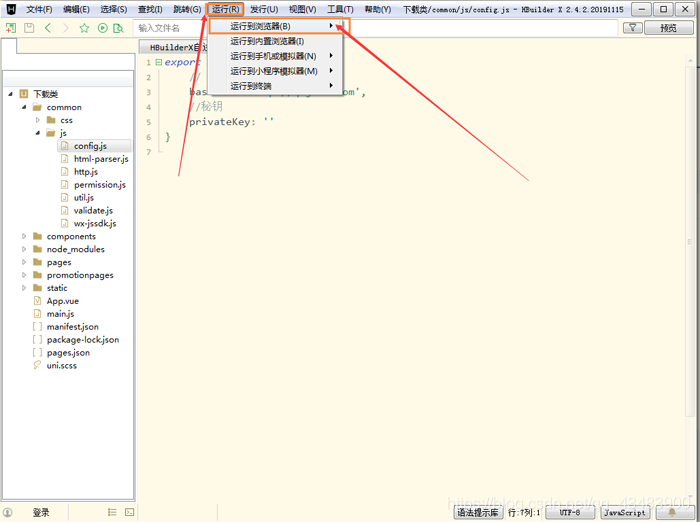Click the save file toolbar icon
700x522 pixels.
[29, 28]
